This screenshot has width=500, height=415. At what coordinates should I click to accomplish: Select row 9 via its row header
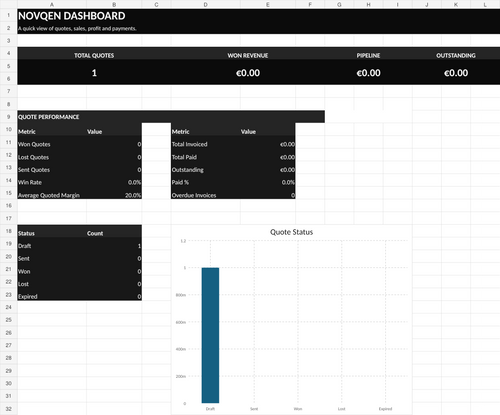(x=9, y=117)
